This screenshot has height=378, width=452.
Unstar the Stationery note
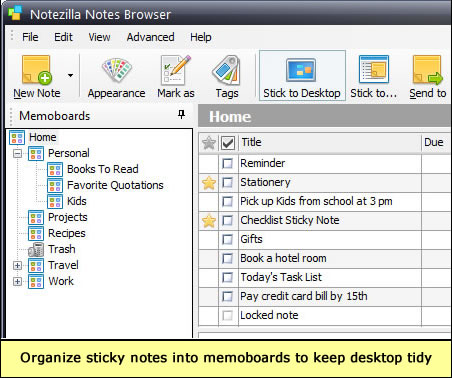tap(209, 183)
